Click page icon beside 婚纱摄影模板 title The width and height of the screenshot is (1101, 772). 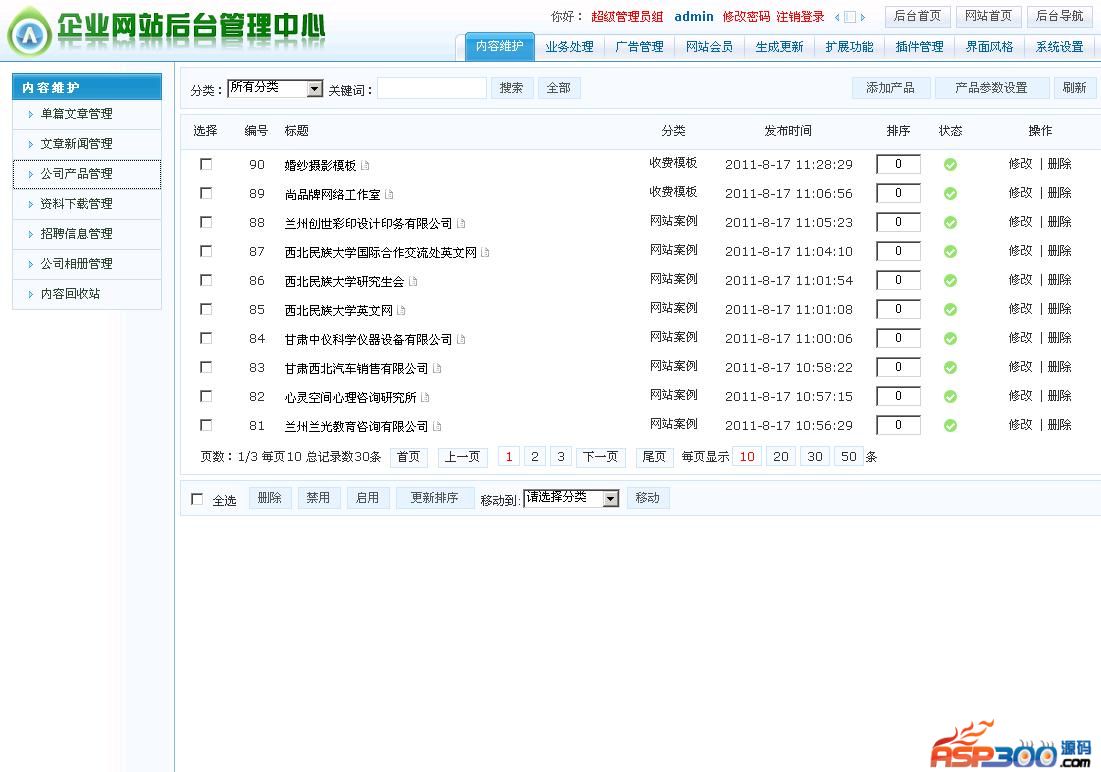click(x=365, y=166)
